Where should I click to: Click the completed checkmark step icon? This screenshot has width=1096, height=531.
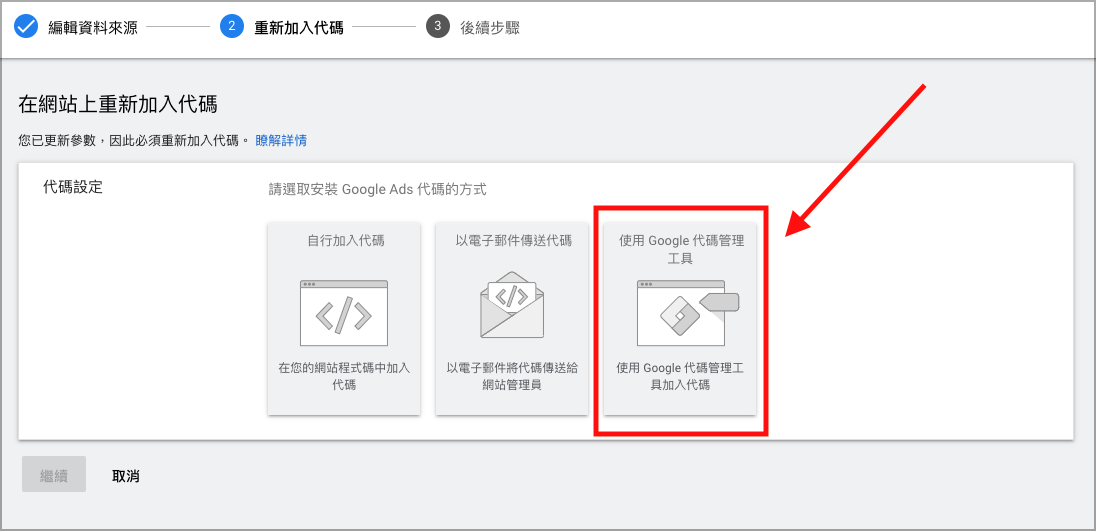point(26,27)
